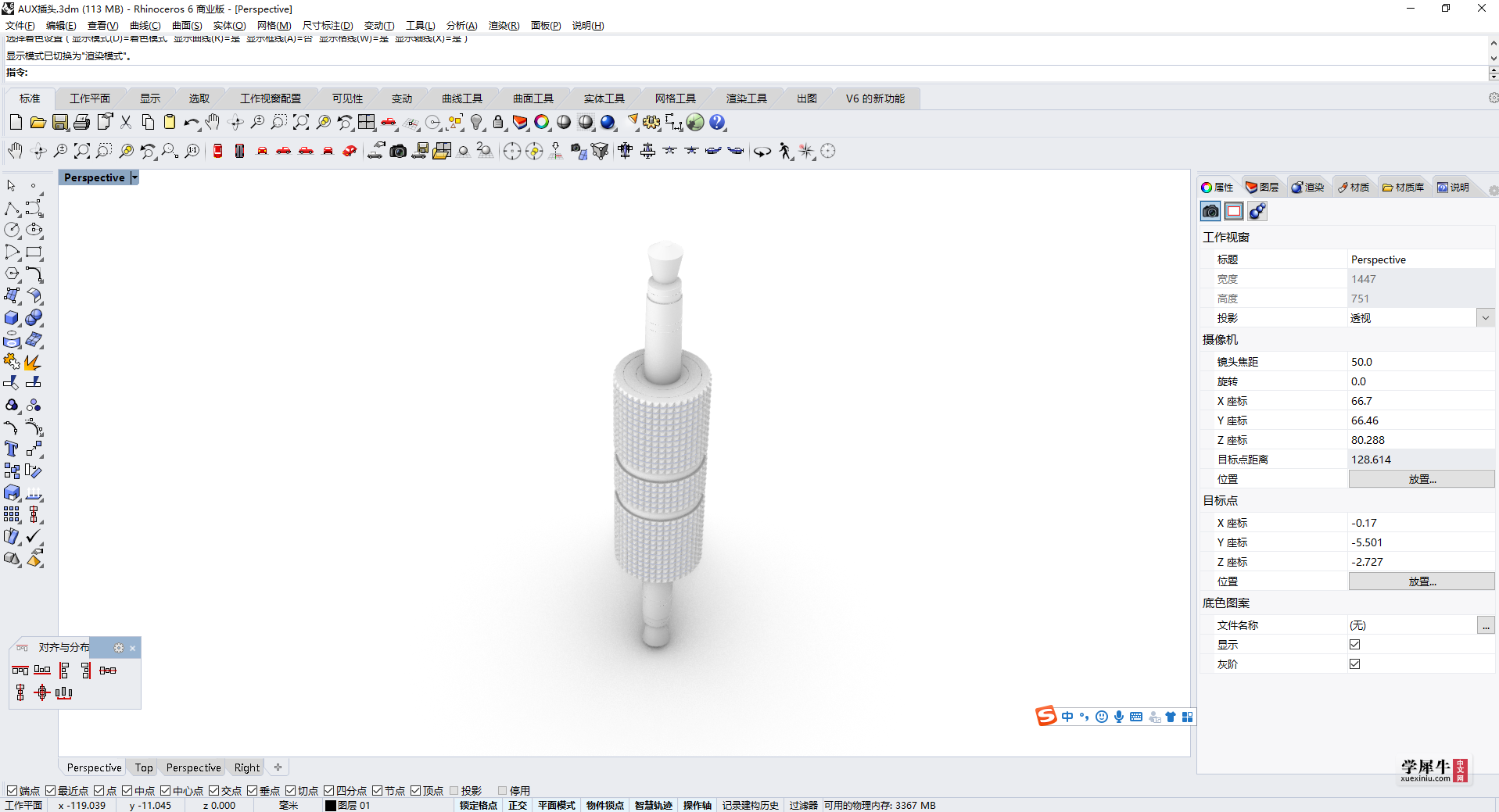Toggle 最近点 osnap checkbox
This screenshot has width=1499, height=812.
tap(51, 791)
